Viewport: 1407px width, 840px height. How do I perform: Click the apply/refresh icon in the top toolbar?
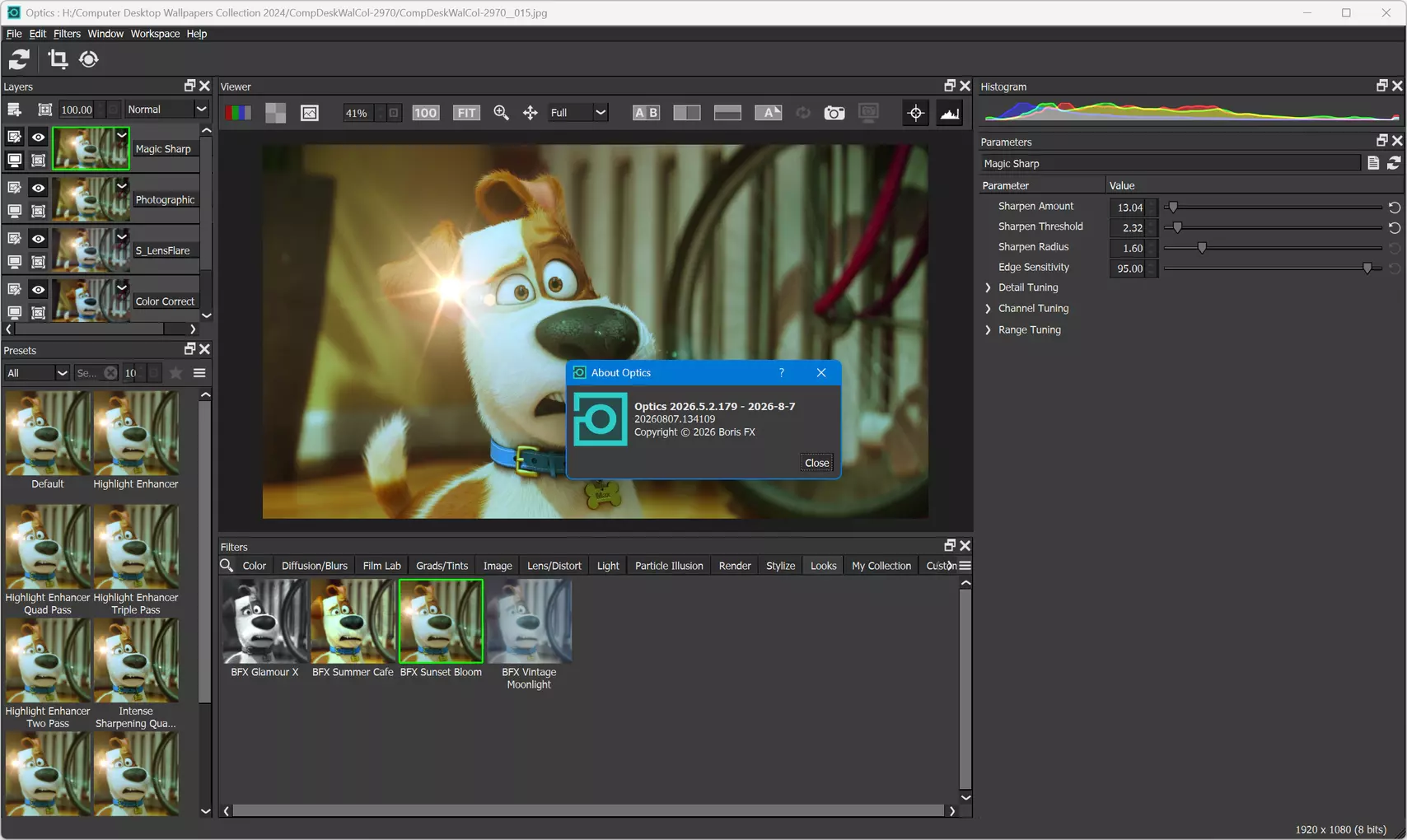point(19,59)
